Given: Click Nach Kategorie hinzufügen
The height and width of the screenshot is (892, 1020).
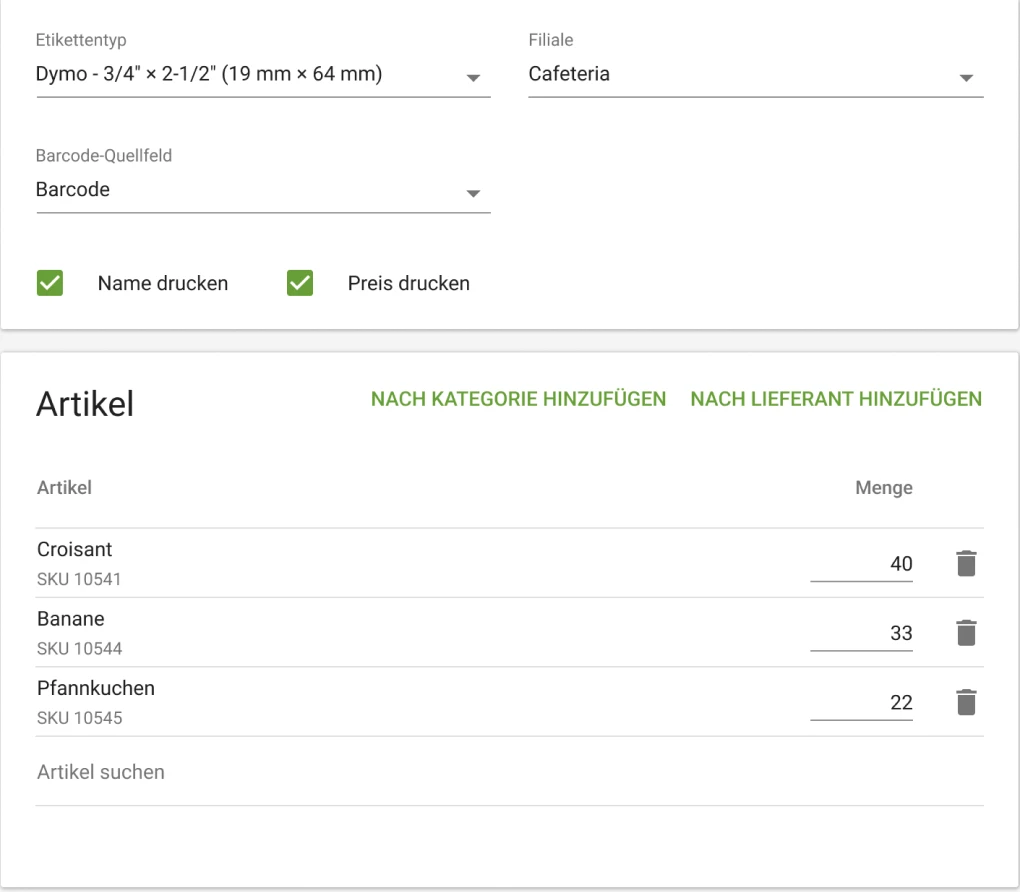Looking at the screenshot, I should [518, 399].
